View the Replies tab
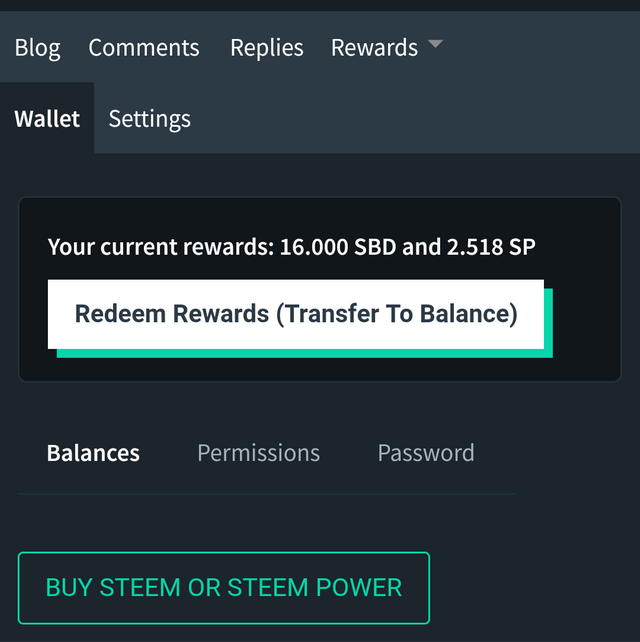This screenshot has width=640, height=642. [267, 48]
